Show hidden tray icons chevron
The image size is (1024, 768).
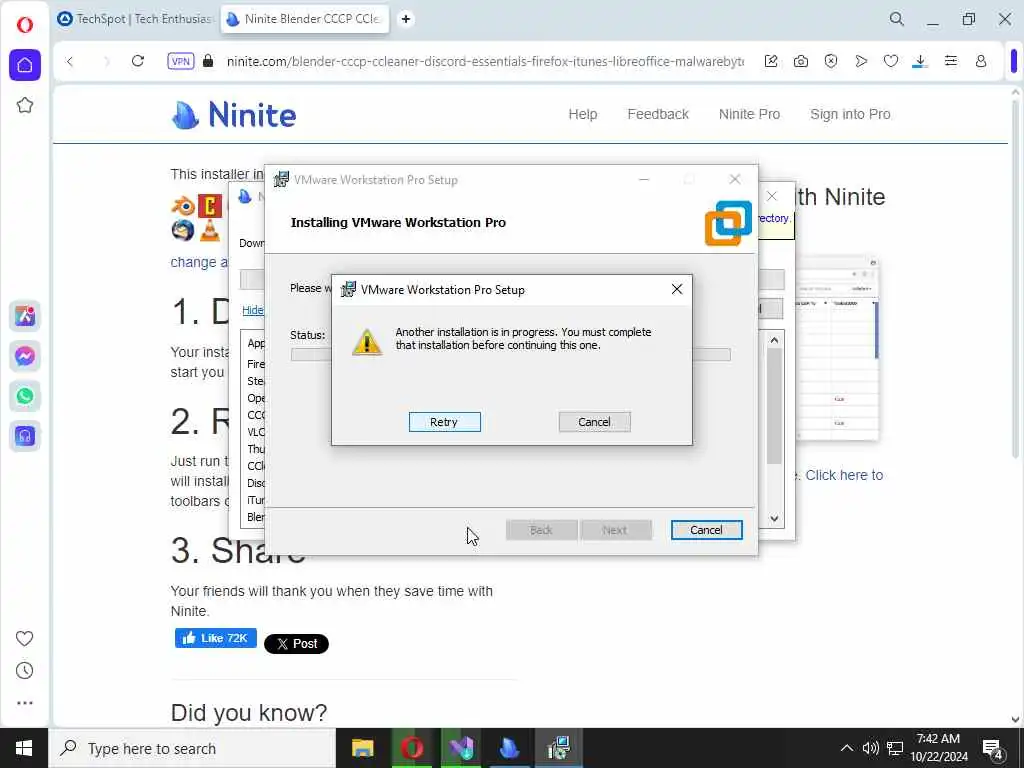pyautogui.click(x=846, y=748)
